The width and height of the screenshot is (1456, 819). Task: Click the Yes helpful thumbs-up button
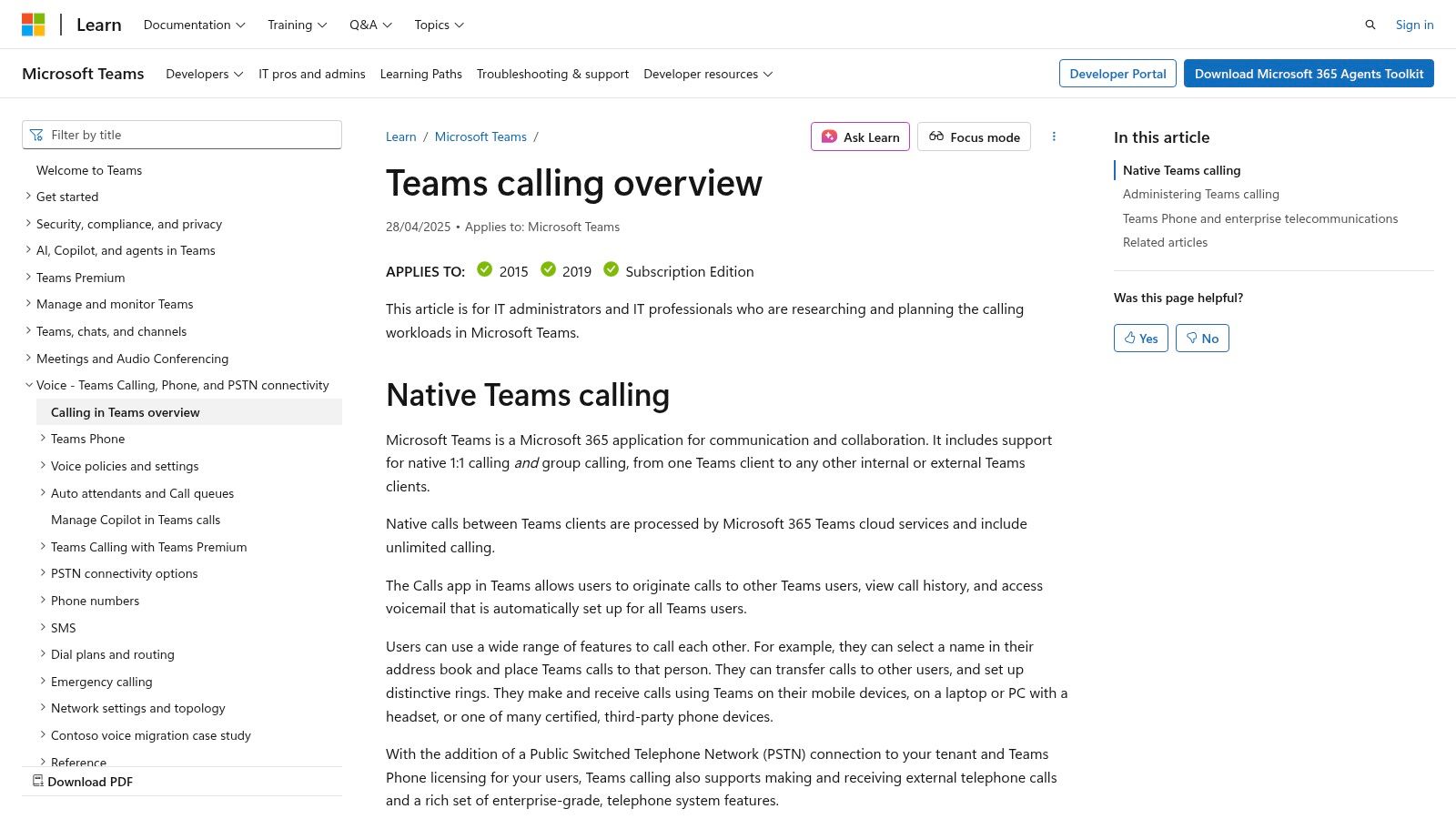click(x=1141, y=339)
